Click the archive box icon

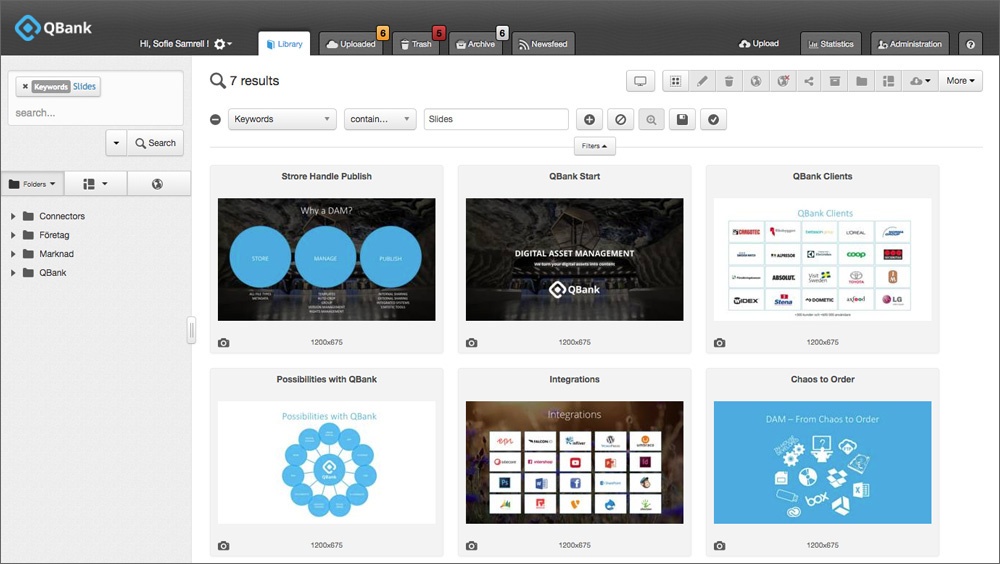(835, 81)
